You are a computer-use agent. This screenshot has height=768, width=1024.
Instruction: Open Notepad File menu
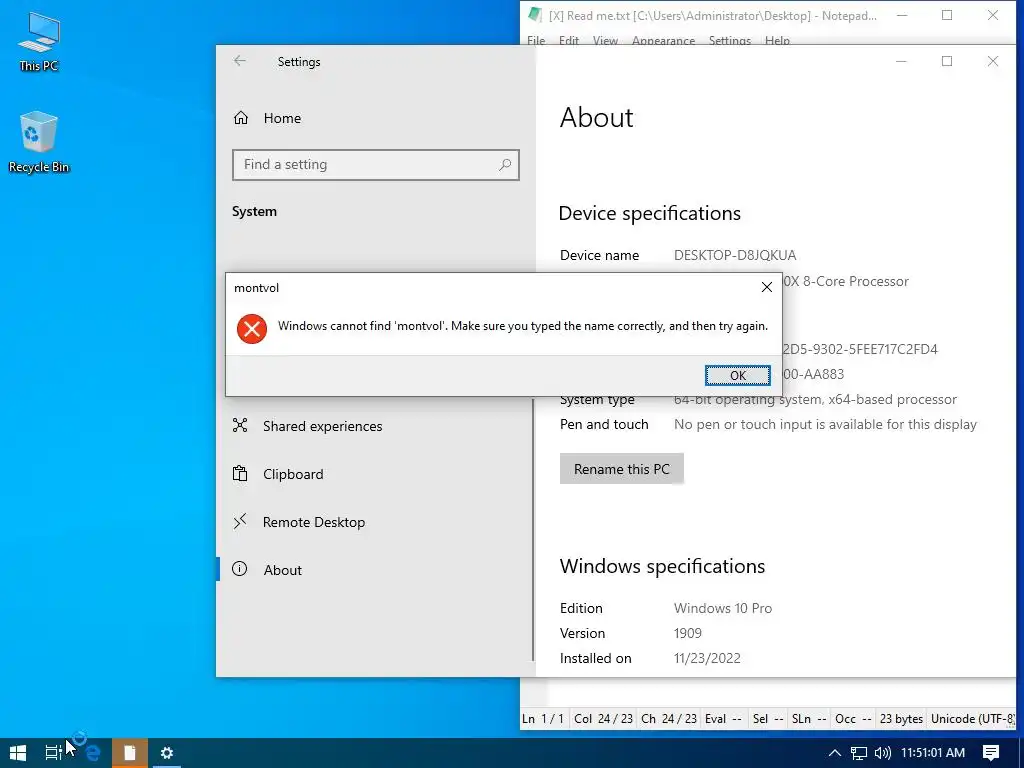536,40
